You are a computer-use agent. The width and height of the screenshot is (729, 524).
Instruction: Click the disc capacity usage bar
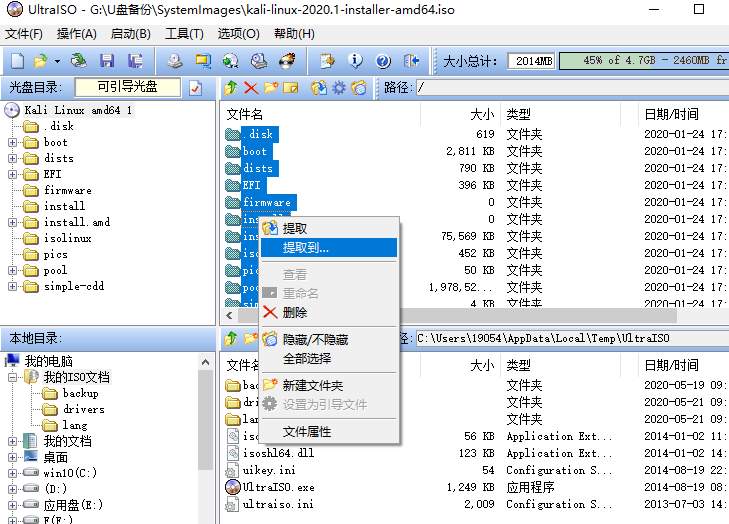(644, 61)
